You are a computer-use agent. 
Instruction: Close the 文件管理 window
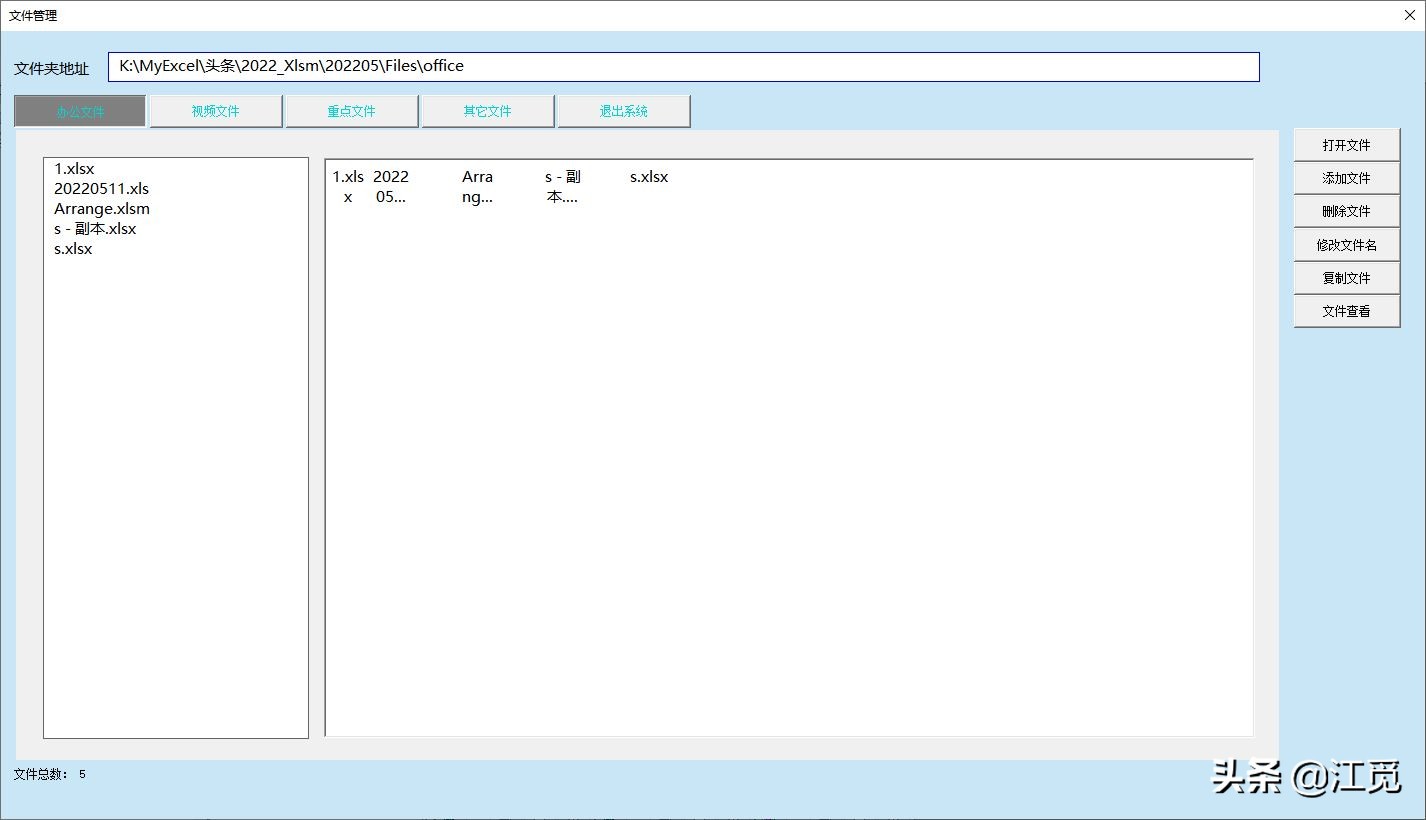tap(1408, 15)
